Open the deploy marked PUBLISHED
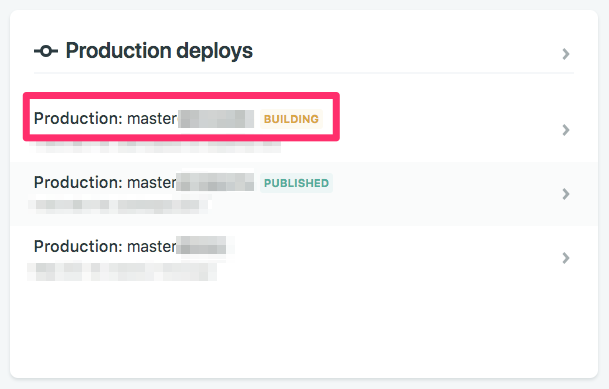Screen dimensions: 609x389 (304, 194)
